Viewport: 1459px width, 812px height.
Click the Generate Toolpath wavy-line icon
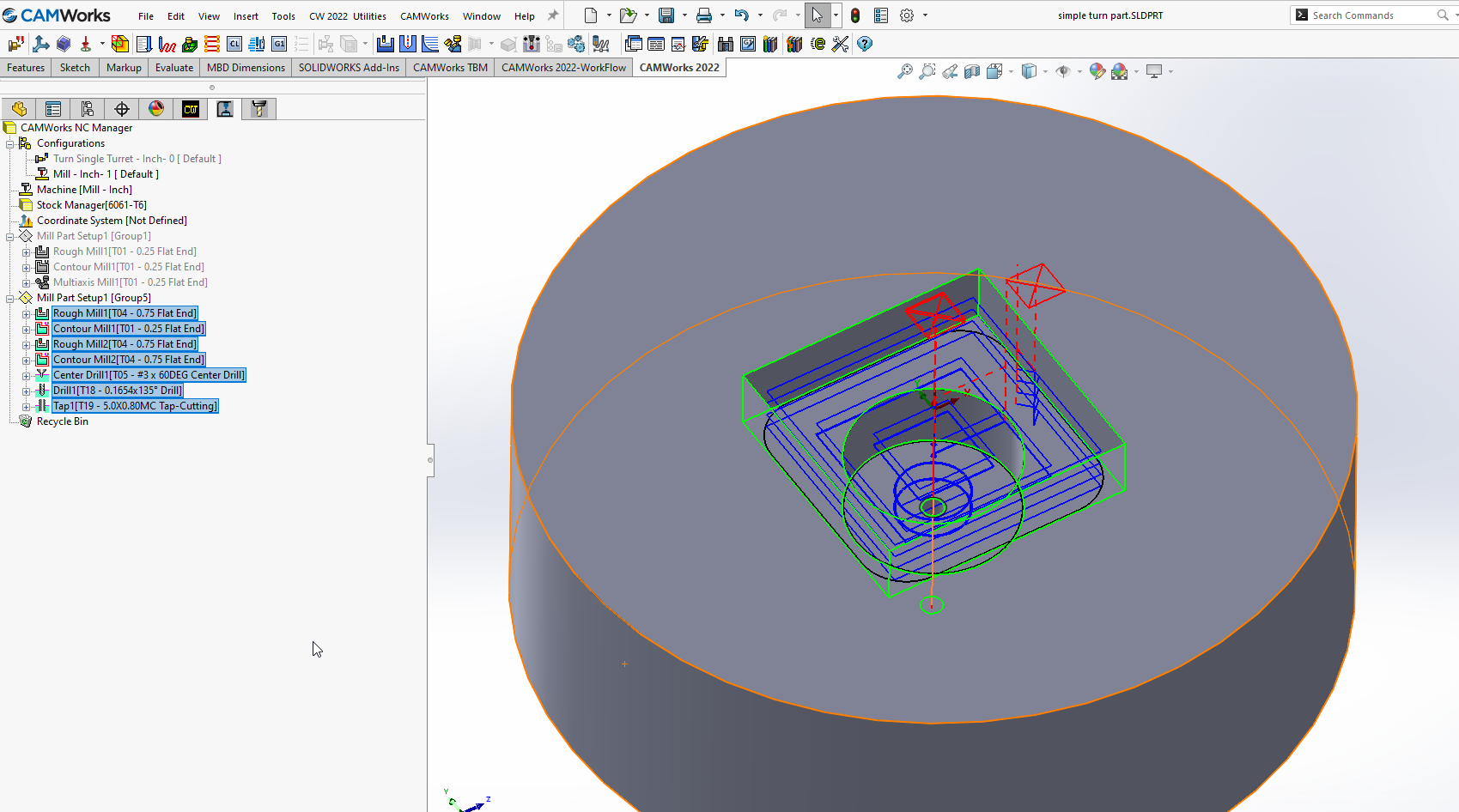pos(167,44)
